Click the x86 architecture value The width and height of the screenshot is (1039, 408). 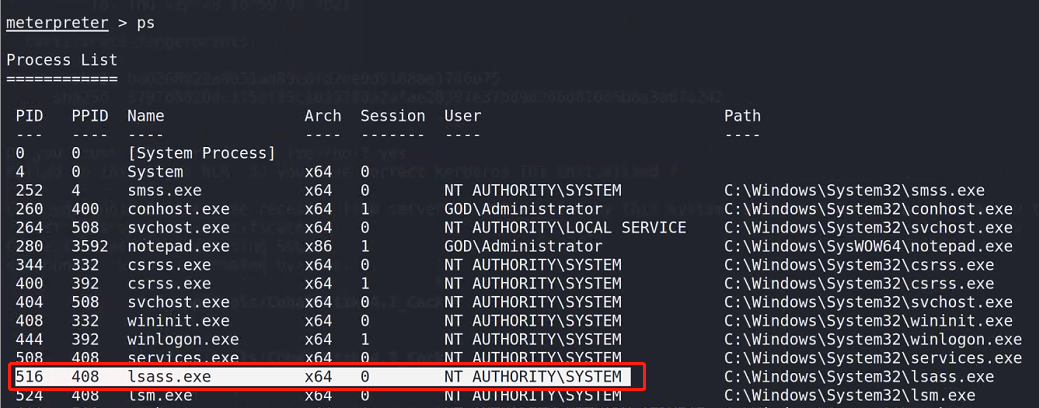(x=318, y=246)
